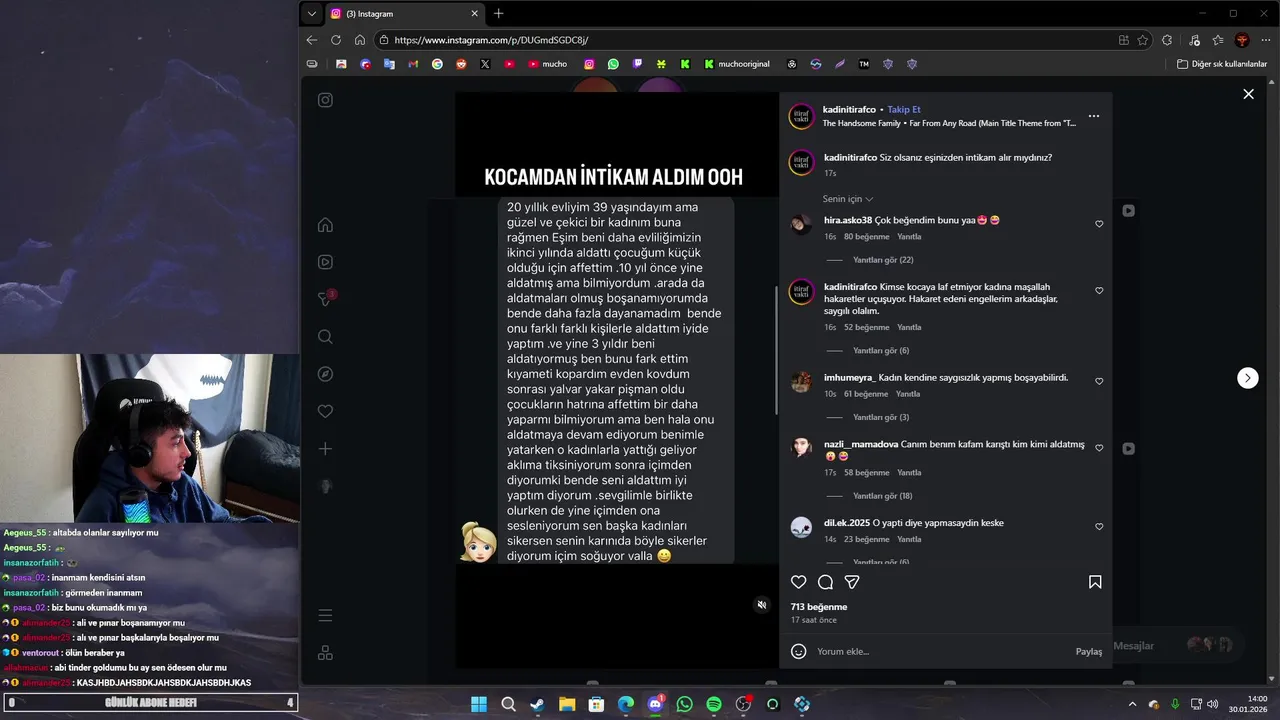This screenshot has width=1280, height=720.
Task: Close the post overlay with X
Action: point(1248,94)
